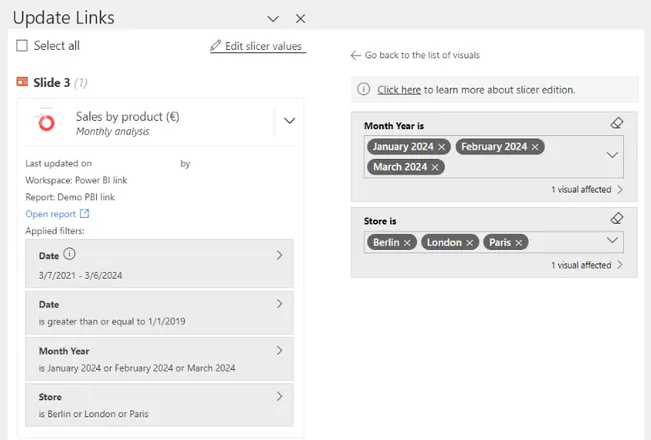Image resolution: width=651 pixels, height=440 pixels.
Task: Open the Store values dropdown
Action: pos(612,240)
